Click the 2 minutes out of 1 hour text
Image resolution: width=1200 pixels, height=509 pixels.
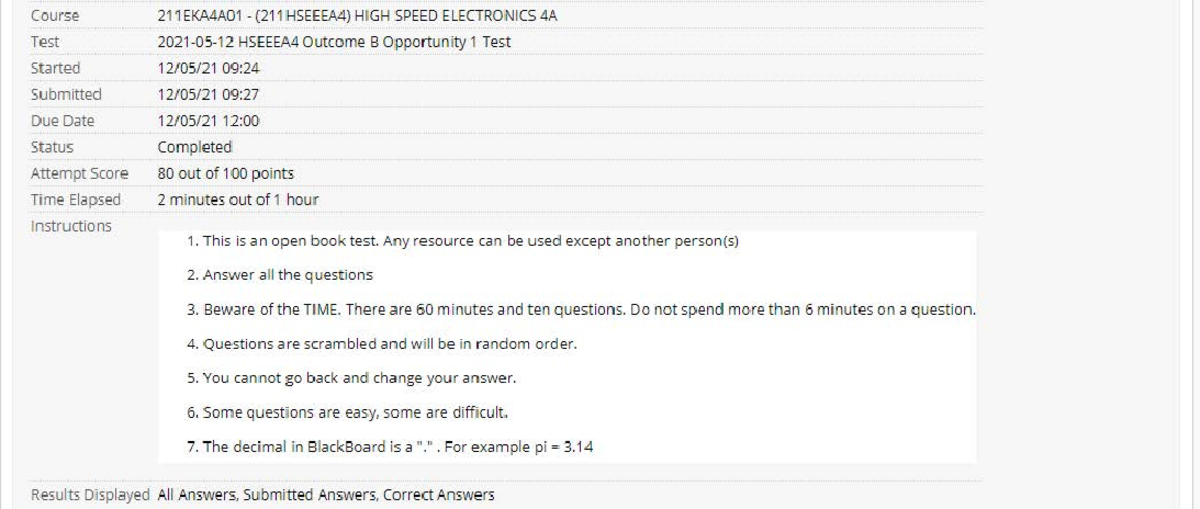tap(238, 199)
